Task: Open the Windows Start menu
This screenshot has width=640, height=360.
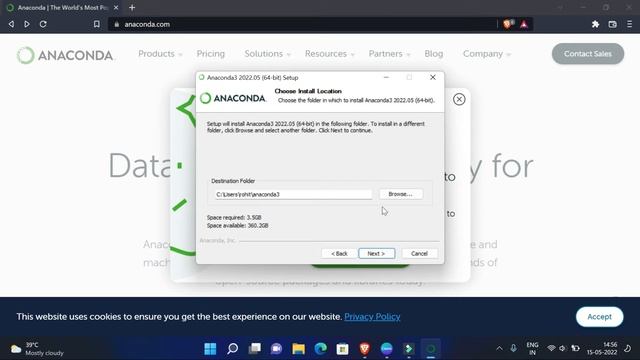Action: (x=210, y=349)
